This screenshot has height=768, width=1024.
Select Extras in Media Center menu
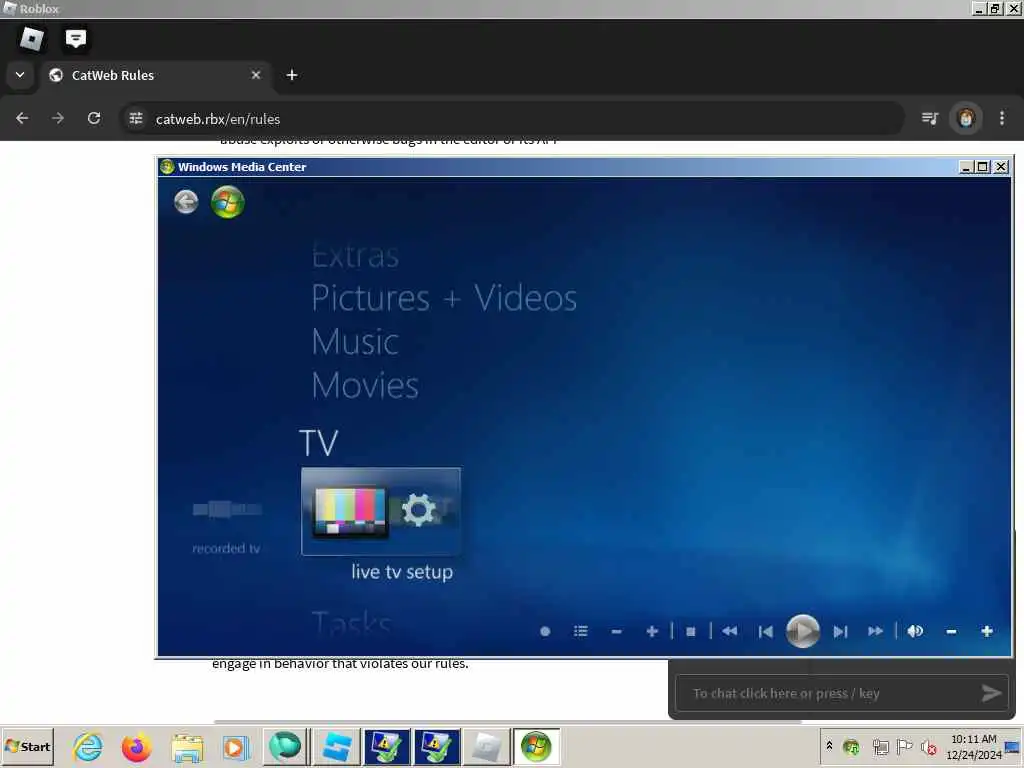pos(355,255)
